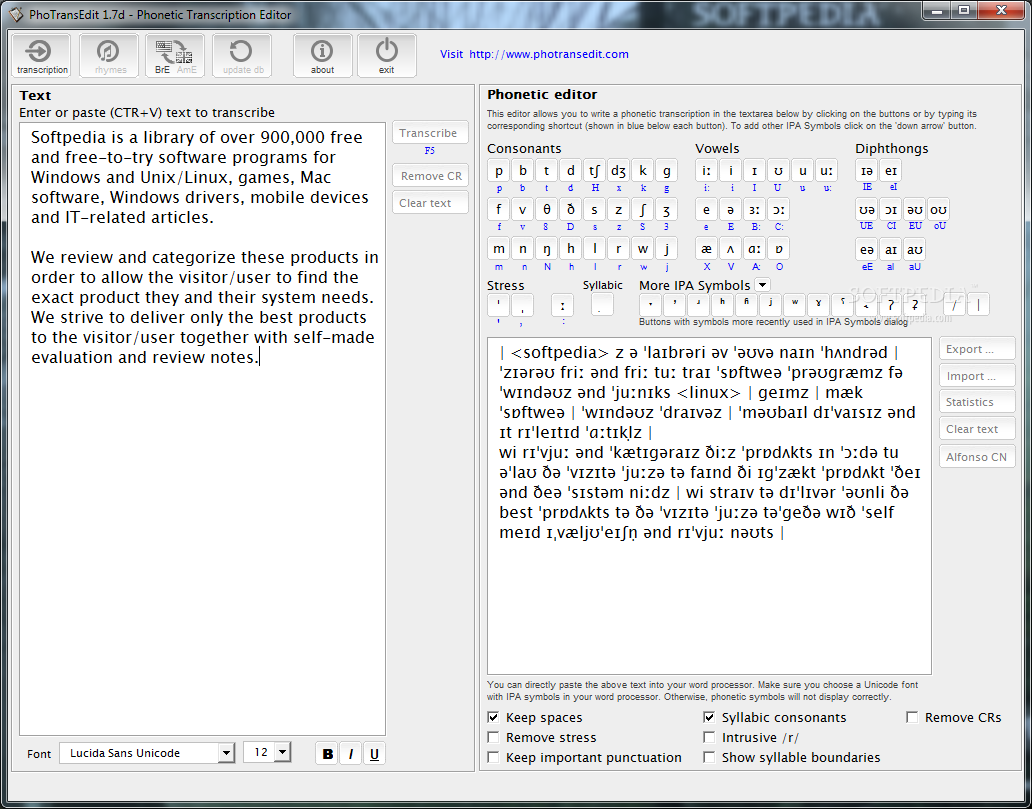Viewport: 1032px width, 809px height.
Task: Insert the glottal stop ʔ symbol button
Action: (890, 305)
